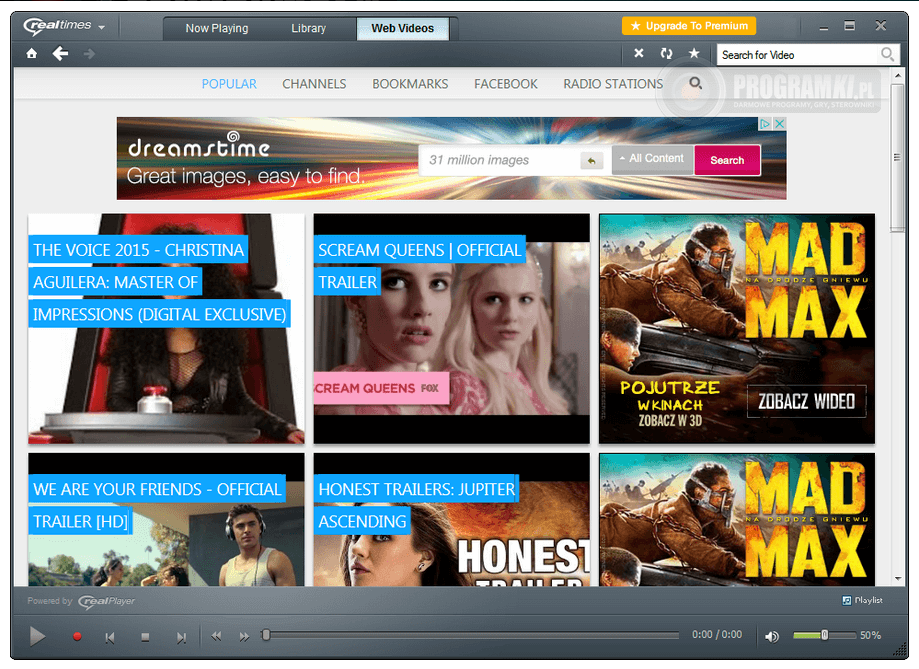Image resolution: width=919 pixels, height=669 pixels.
Task: Click the 50% volume label
Action: (x=870, y=635)
